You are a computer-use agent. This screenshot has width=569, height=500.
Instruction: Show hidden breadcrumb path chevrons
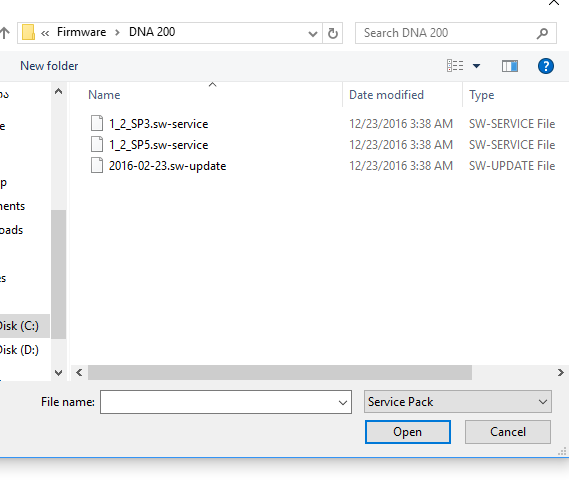click(45, 33)
